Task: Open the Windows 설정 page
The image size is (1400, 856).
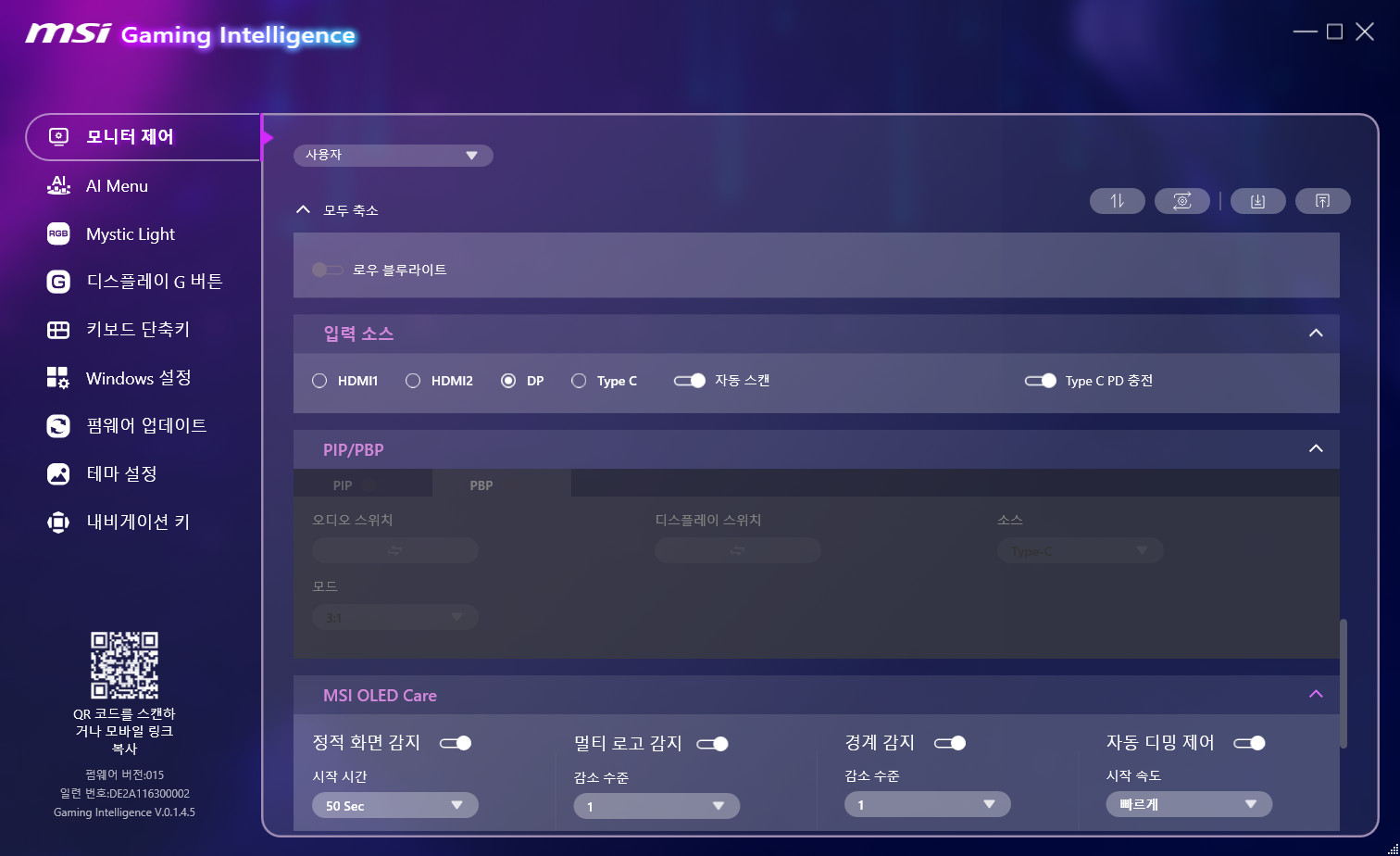Action: (139, 378)
